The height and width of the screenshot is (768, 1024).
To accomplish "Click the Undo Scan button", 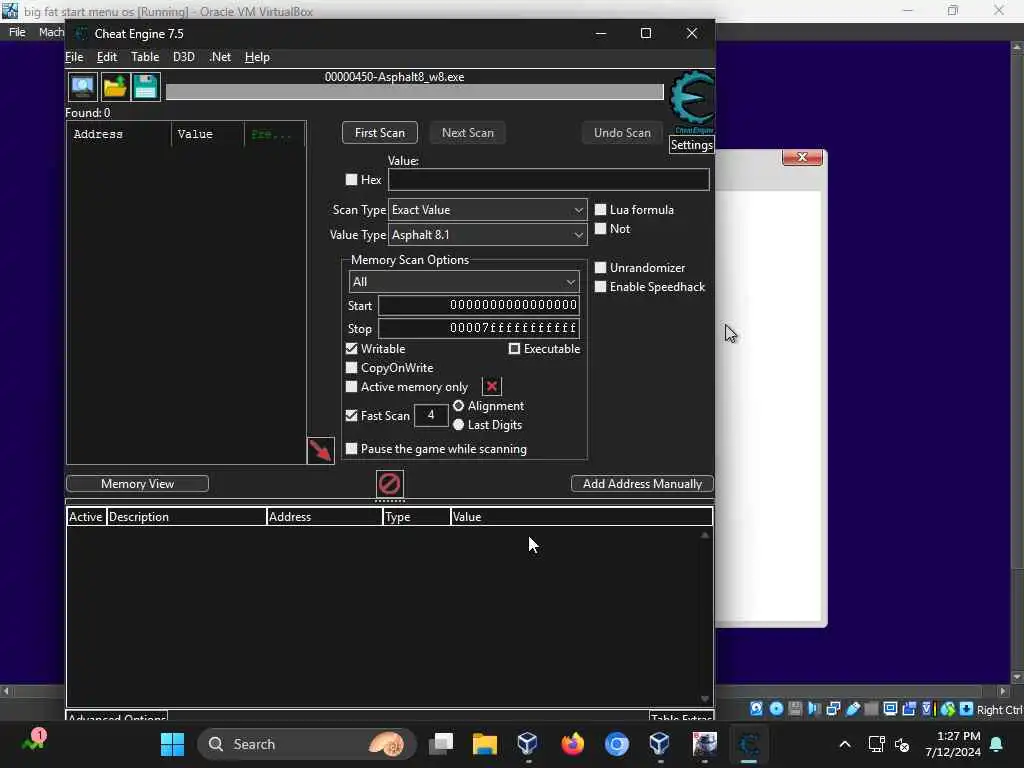I will pos(622,133).
